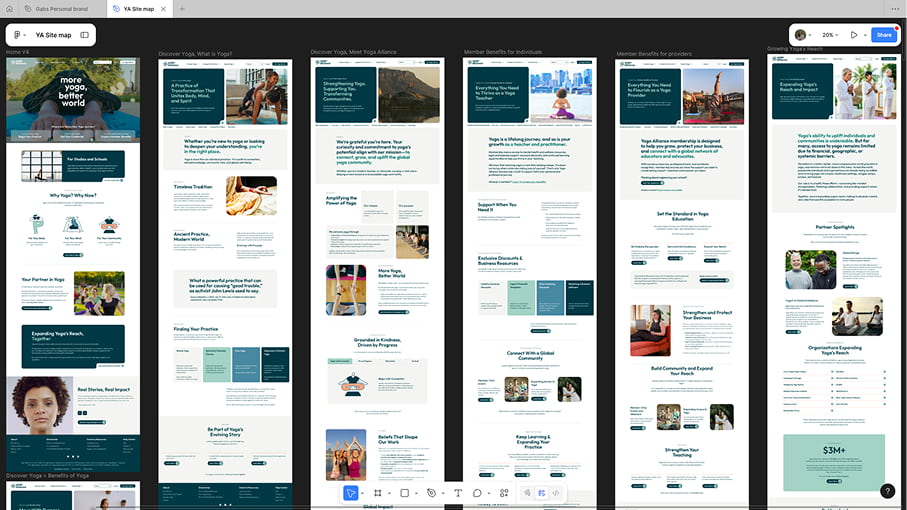Screen dimensions: 907x510
Task: Click the Home icon in tab bar
Action: click(x=10, y=8)
